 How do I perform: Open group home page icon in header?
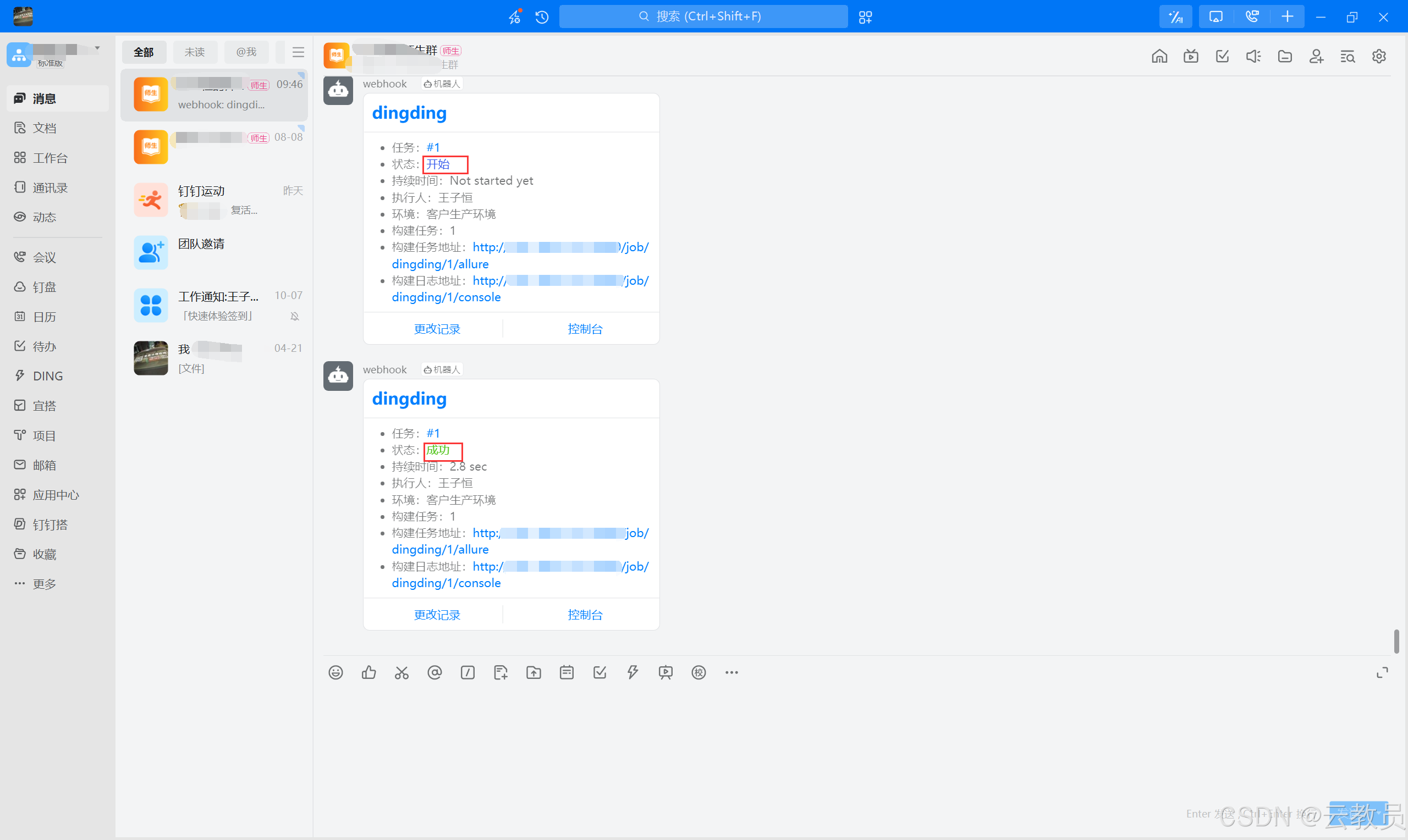(x=1159, y=56)
